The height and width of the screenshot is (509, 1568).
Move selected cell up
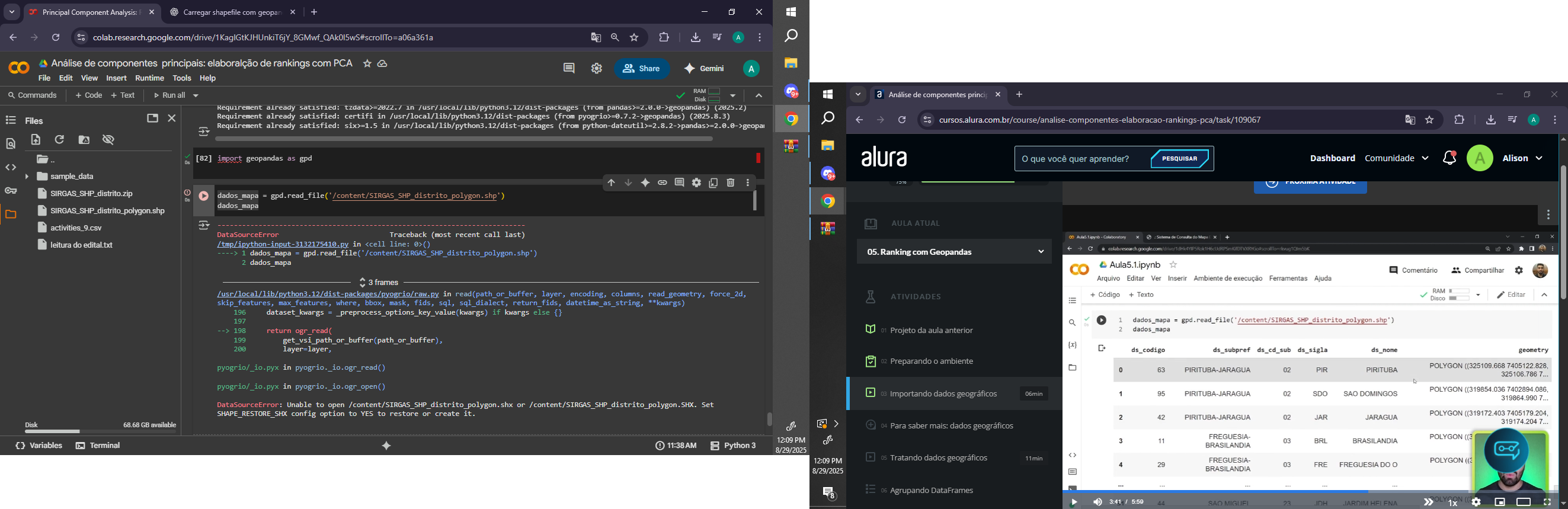tap(611, 183)
